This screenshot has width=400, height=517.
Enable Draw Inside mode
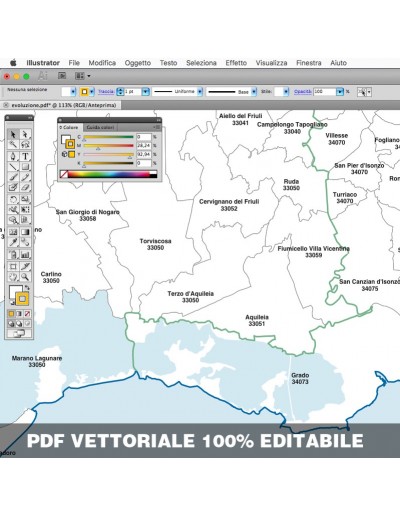tap(27, 323)
